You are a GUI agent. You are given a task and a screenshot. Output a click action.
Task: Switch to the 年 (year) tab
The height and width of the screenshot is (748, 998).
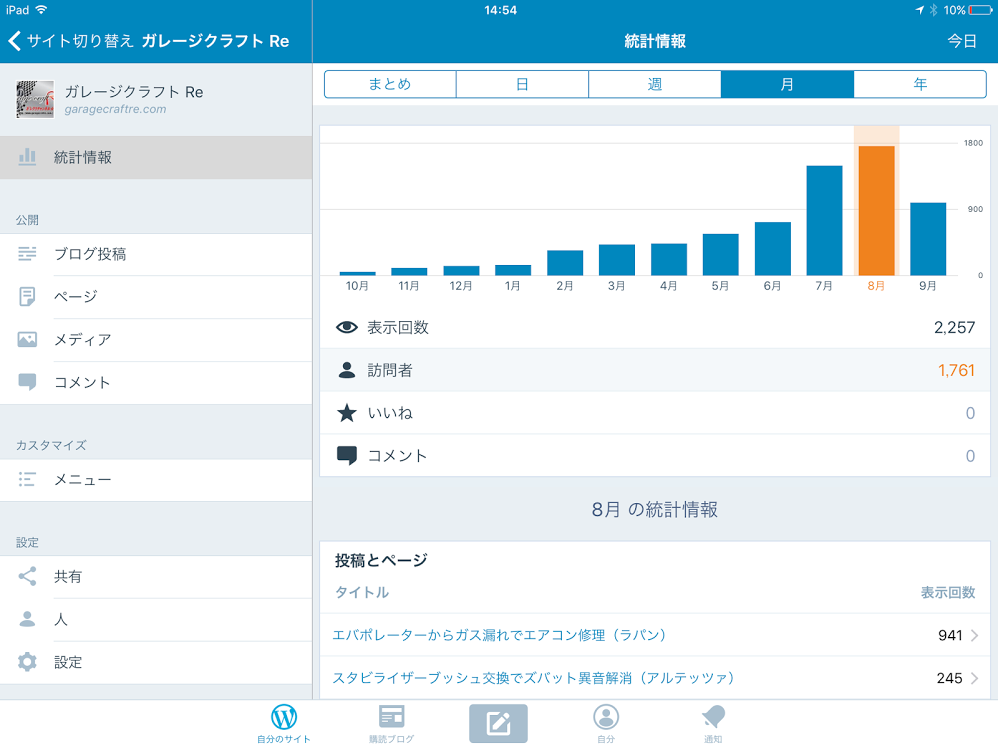point(920,85)
